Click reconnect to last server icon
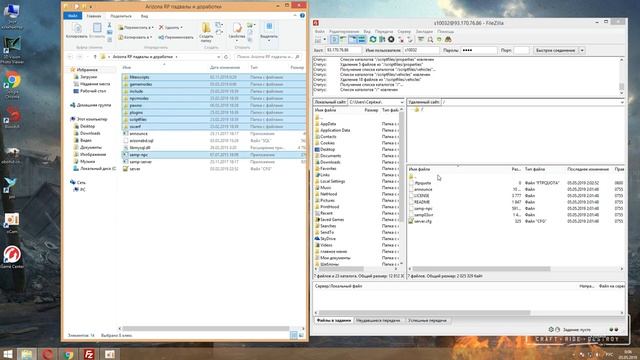 410,40
